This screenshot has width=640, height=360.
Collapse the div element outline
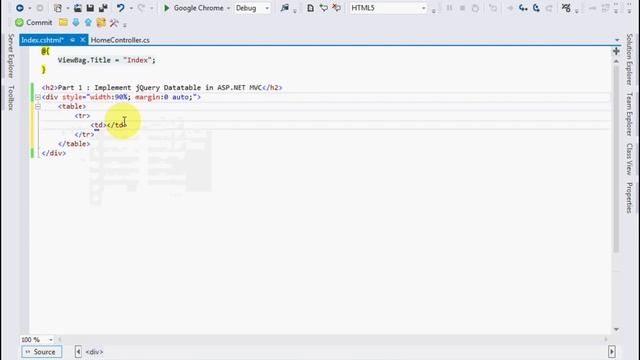(38, 97)
